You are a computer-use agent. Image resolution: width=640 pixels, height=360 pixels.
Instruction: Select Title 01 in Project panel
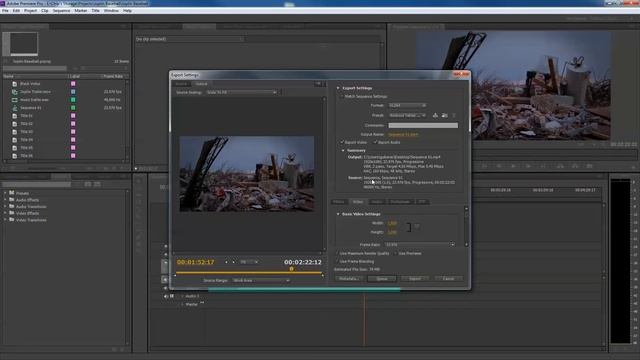coord(26,116)
